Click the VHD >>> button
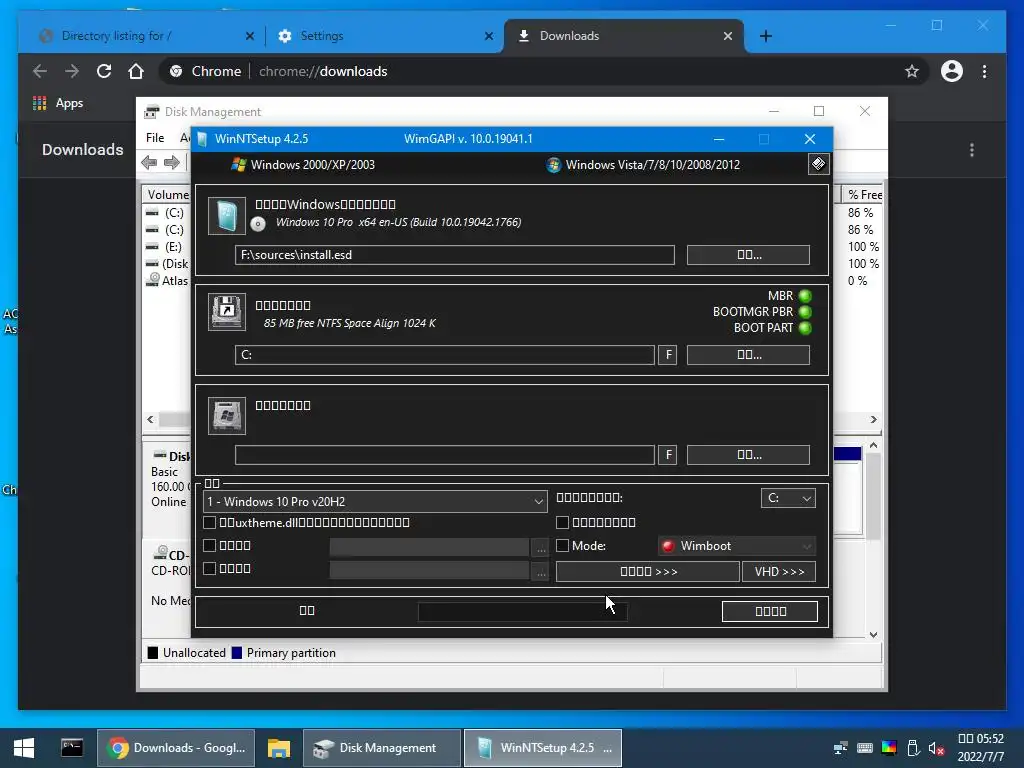This screenshot has height=768, width=1024. tap(779, 571)
